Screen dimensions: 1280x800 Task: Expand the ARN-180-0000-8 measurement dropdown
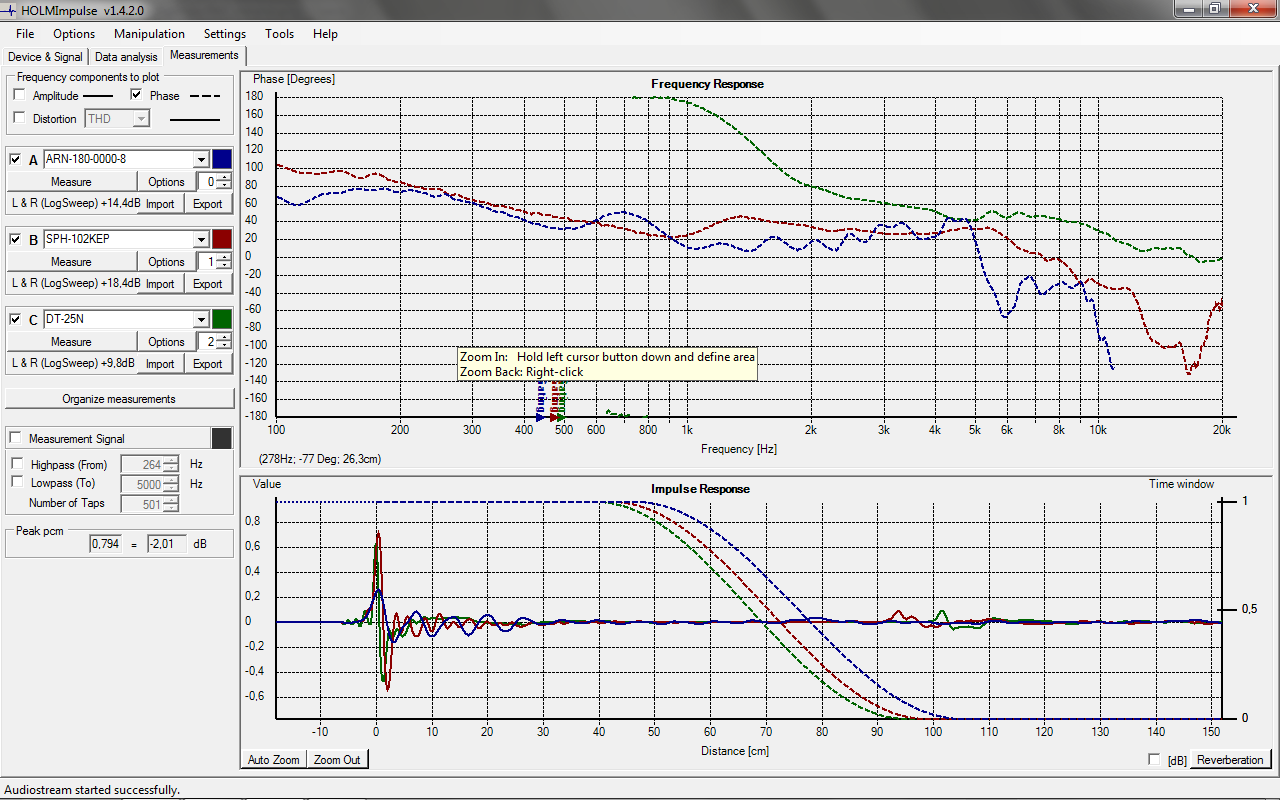tap(200, 159)
